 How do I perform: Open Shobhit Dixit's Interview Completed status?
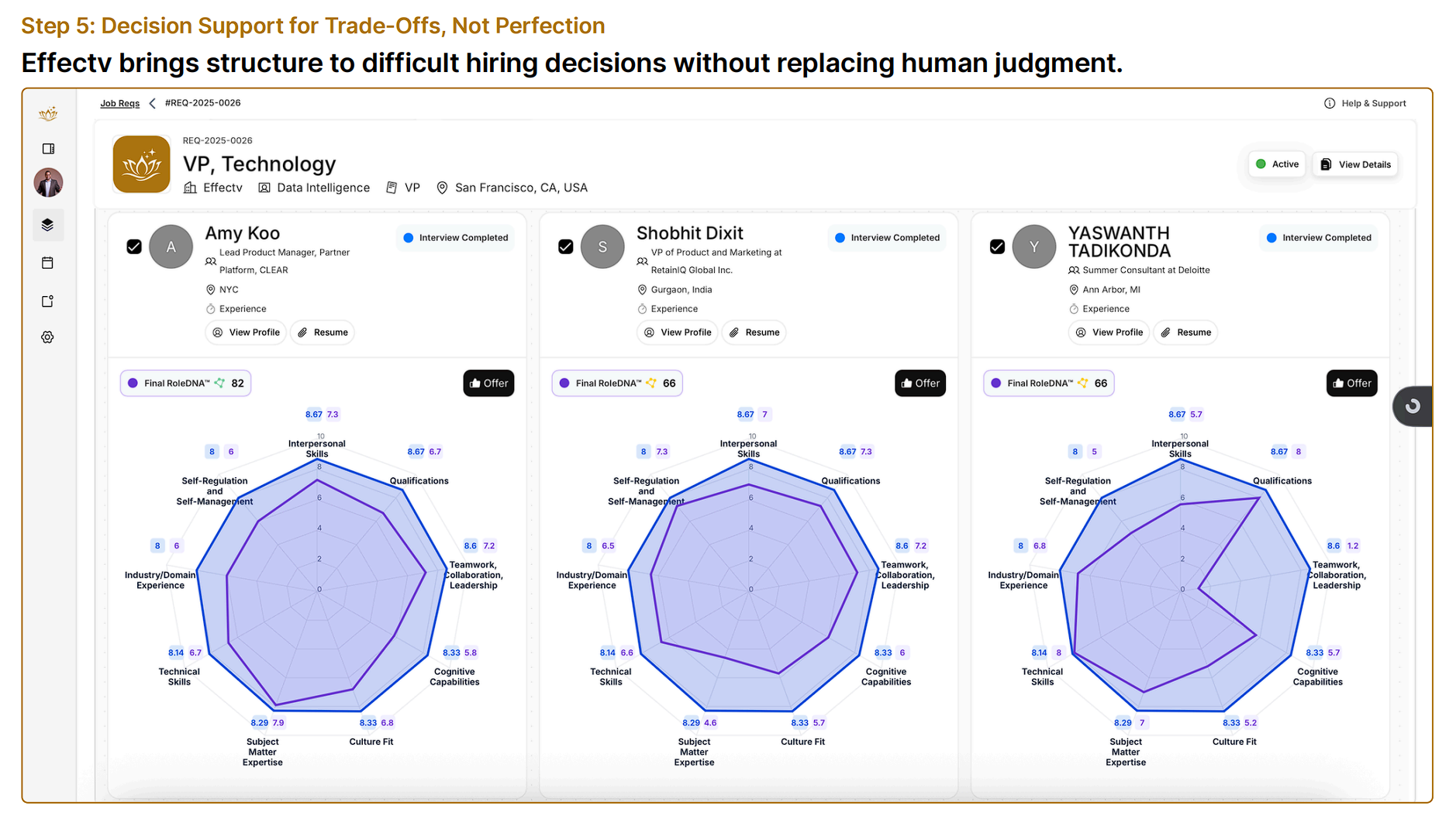[x=887, y=238]
